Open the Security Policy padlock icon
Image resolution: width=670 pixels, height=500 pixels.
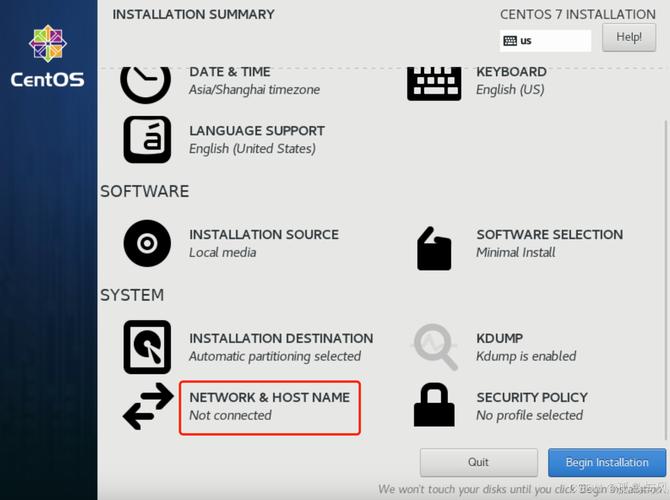pos(434,405)
